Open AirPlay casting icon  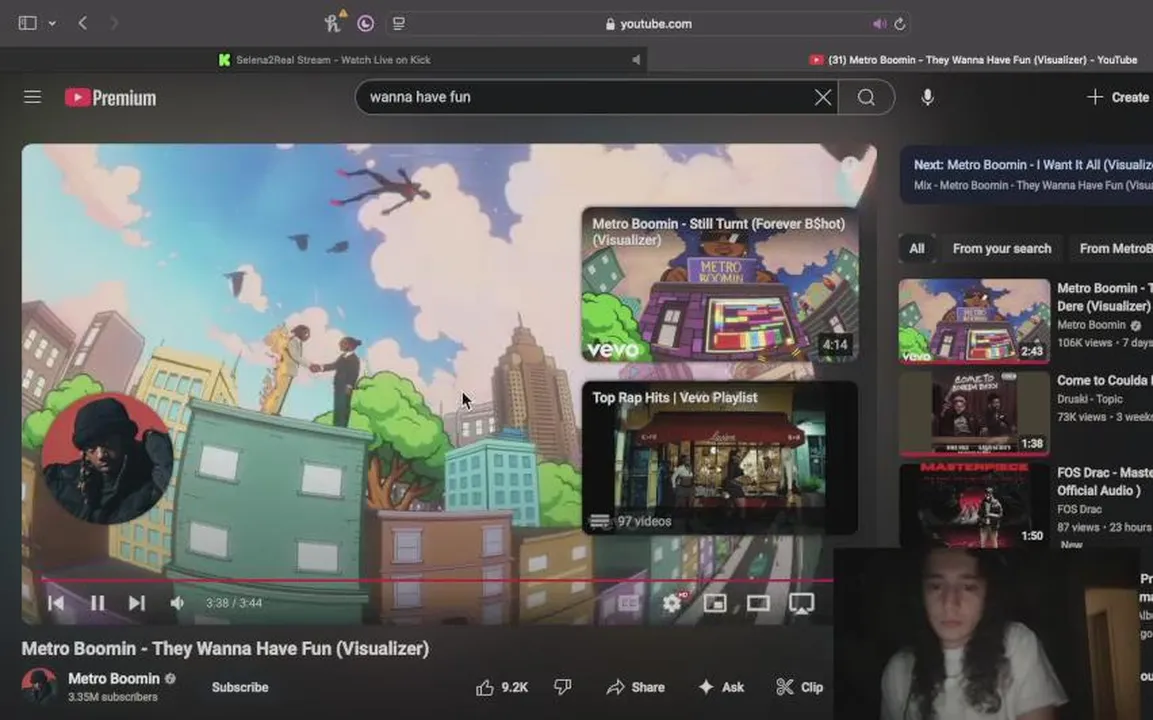coord(802,603)
